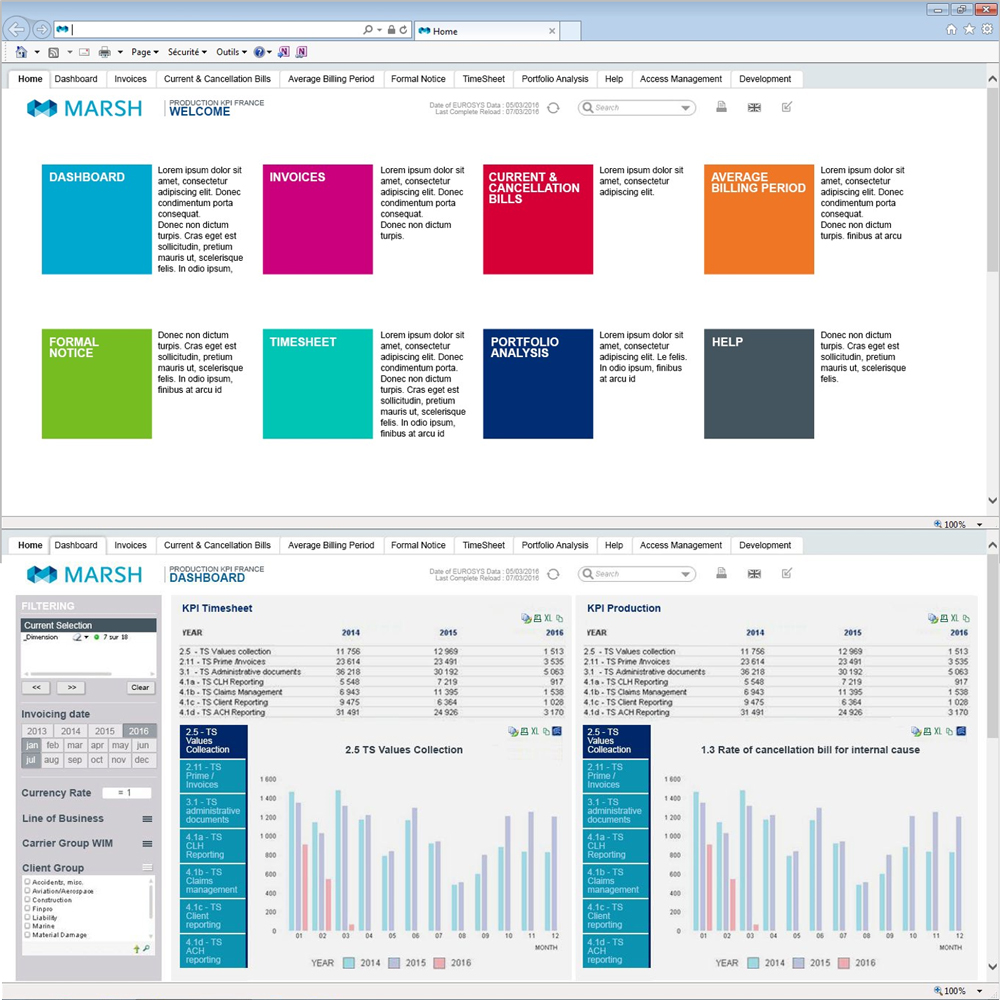Tick the Finpro checkbox

pos(27,908)
